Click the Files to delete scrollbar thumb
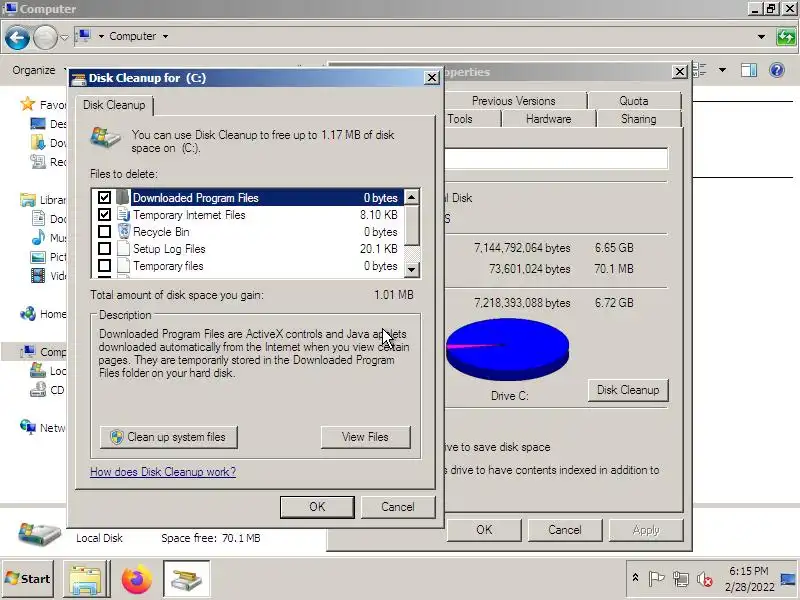This screenshot has width=800, height=600. coord(411,226)
